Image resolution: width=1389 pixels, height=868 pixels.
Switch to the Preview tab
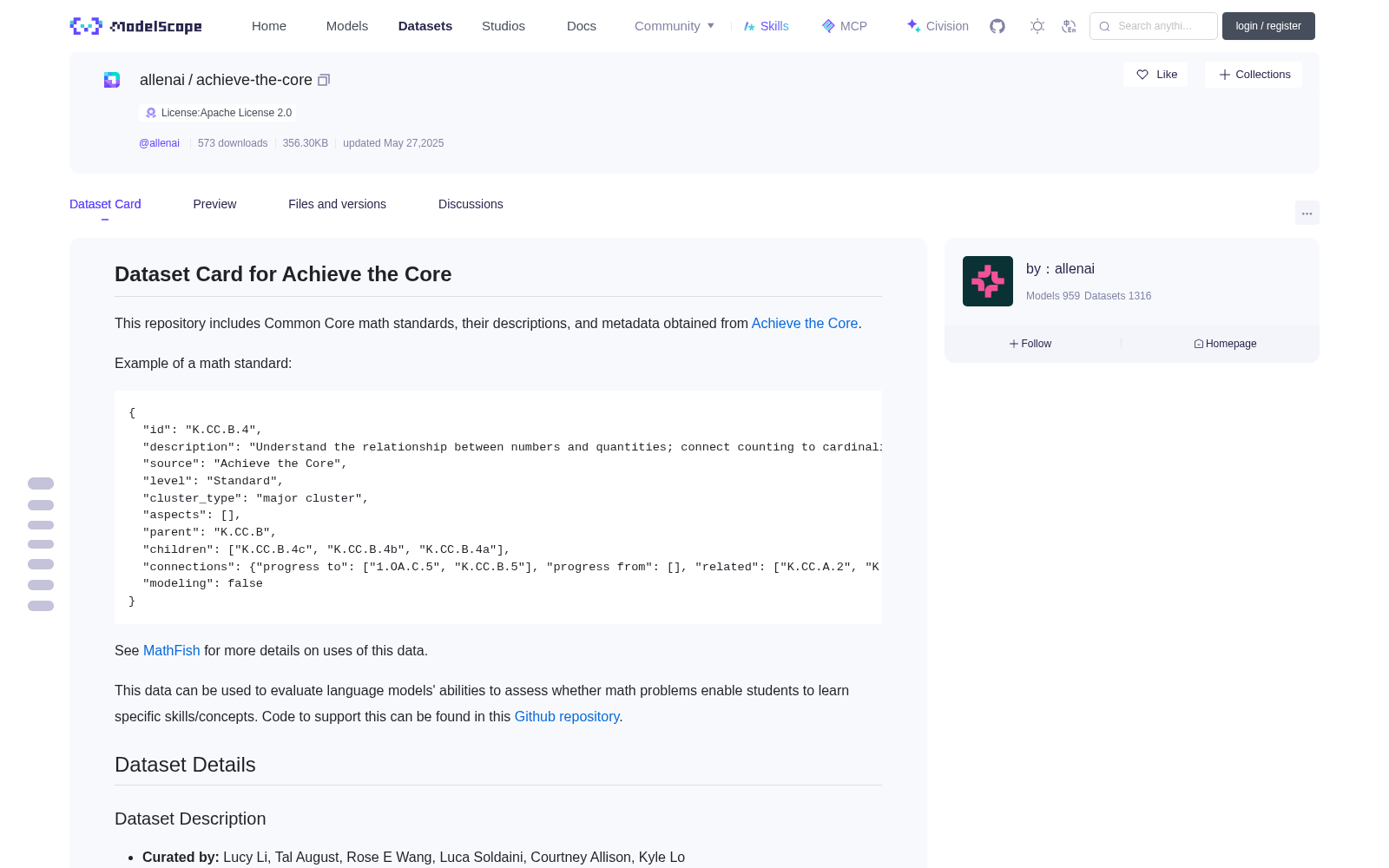pyautogui.click(x=214, y=204)
